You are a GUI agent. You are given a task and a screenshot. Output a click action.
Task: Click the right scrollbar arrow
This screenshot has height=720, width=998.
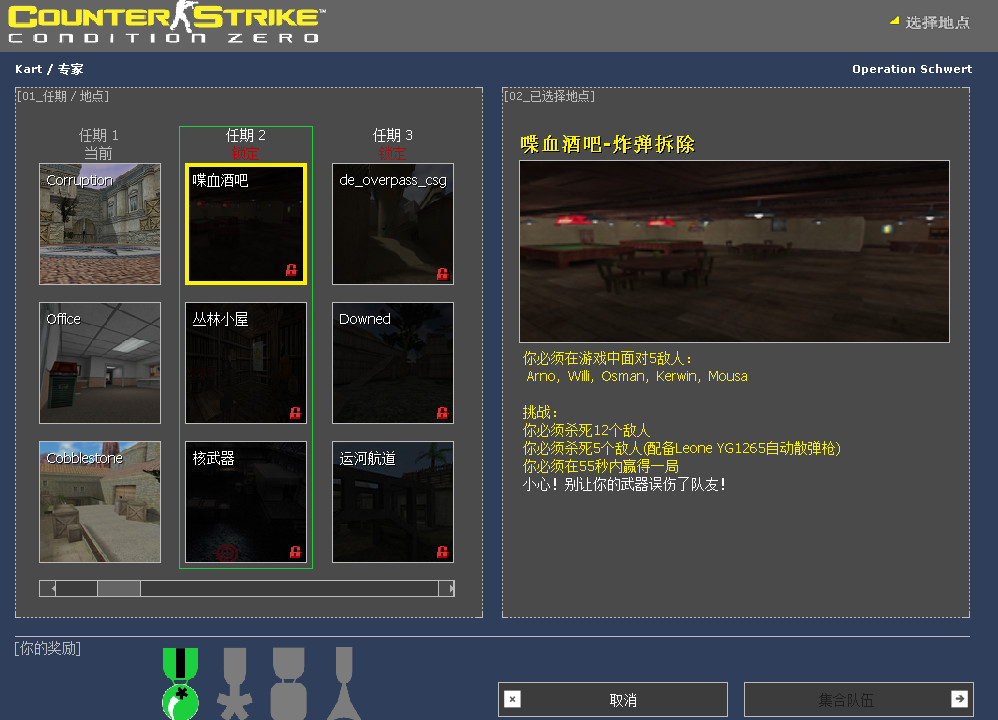pyautogui.click(x=447, y=589)
